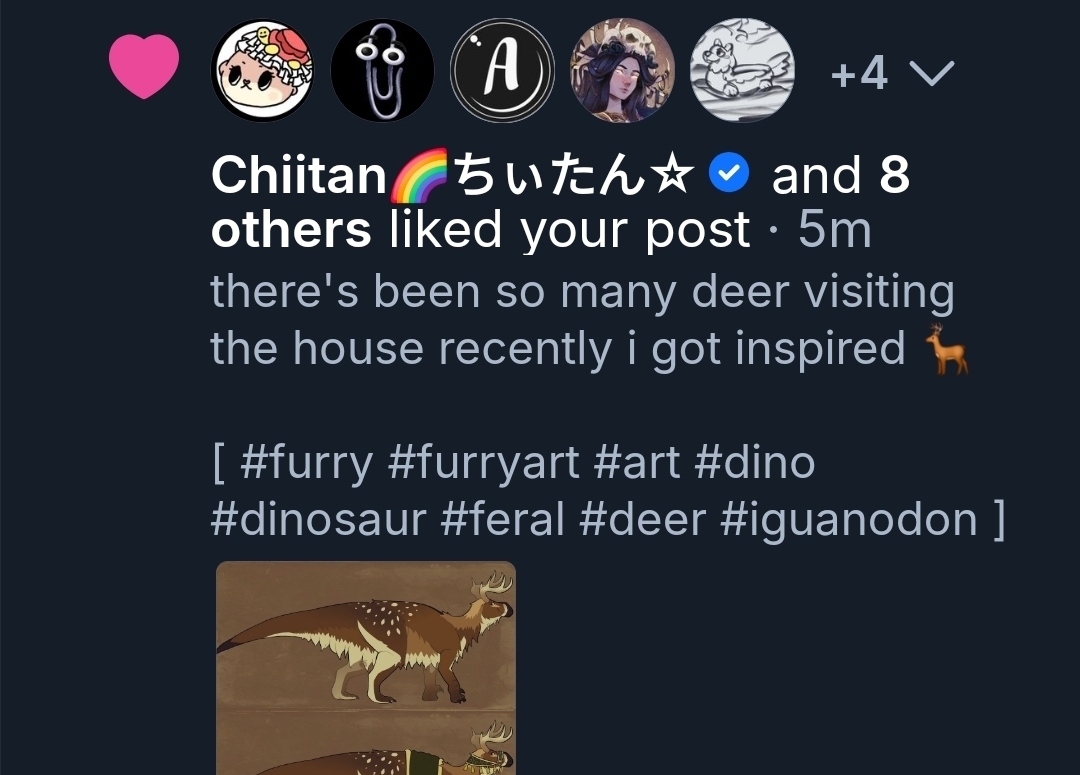Open the #dinosaur hashtag
Screen dimensions: 1080x775
point(318,520)
